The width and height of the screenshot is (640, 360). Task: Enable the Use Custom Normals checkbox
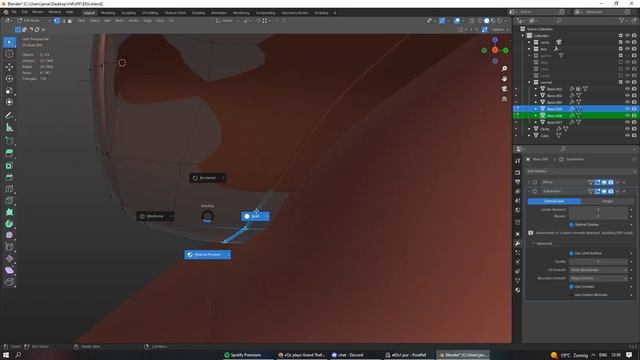point(571,295)
